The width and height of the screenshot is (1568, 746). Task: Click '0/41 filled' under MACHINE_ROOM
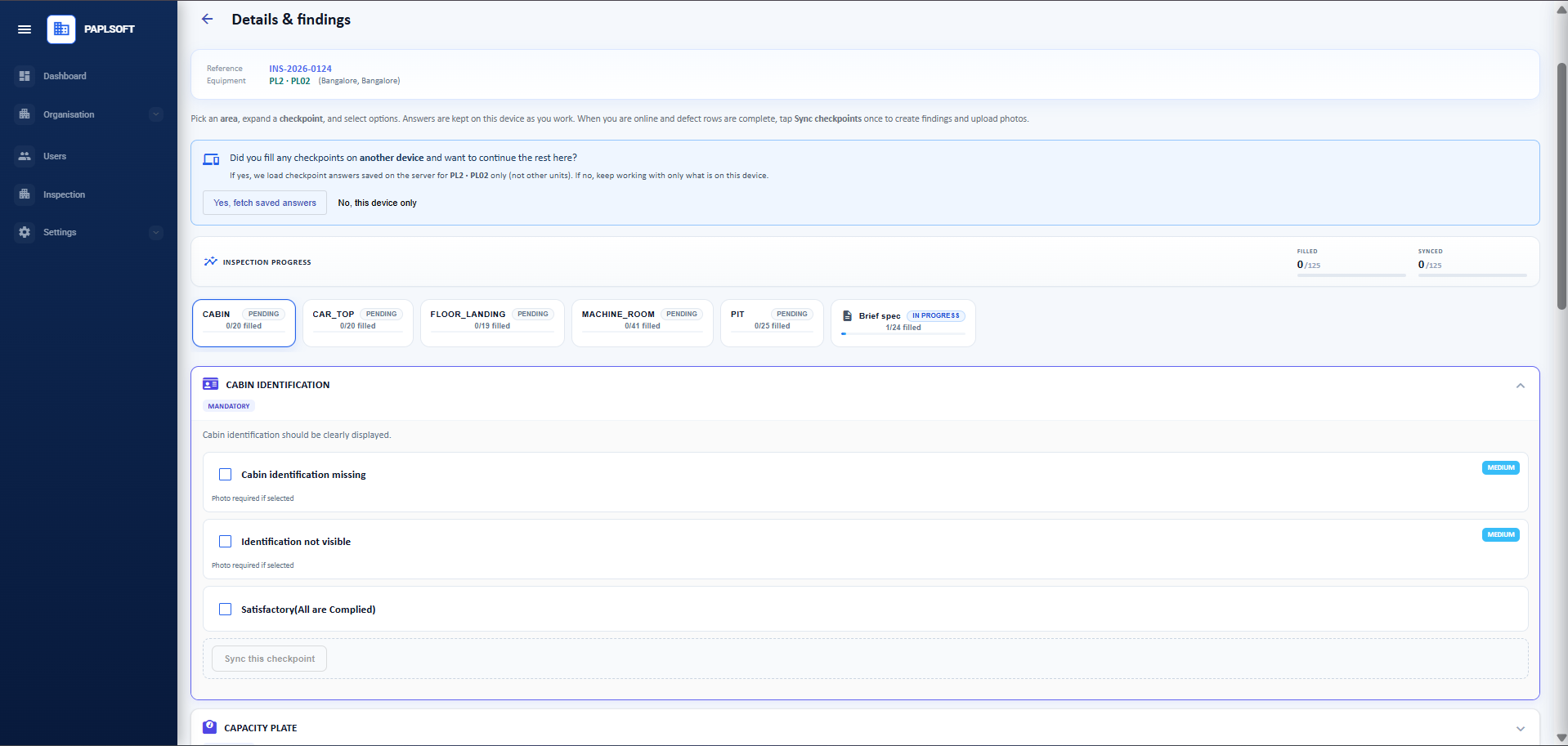pyautogui.click(x=643, y=326)
